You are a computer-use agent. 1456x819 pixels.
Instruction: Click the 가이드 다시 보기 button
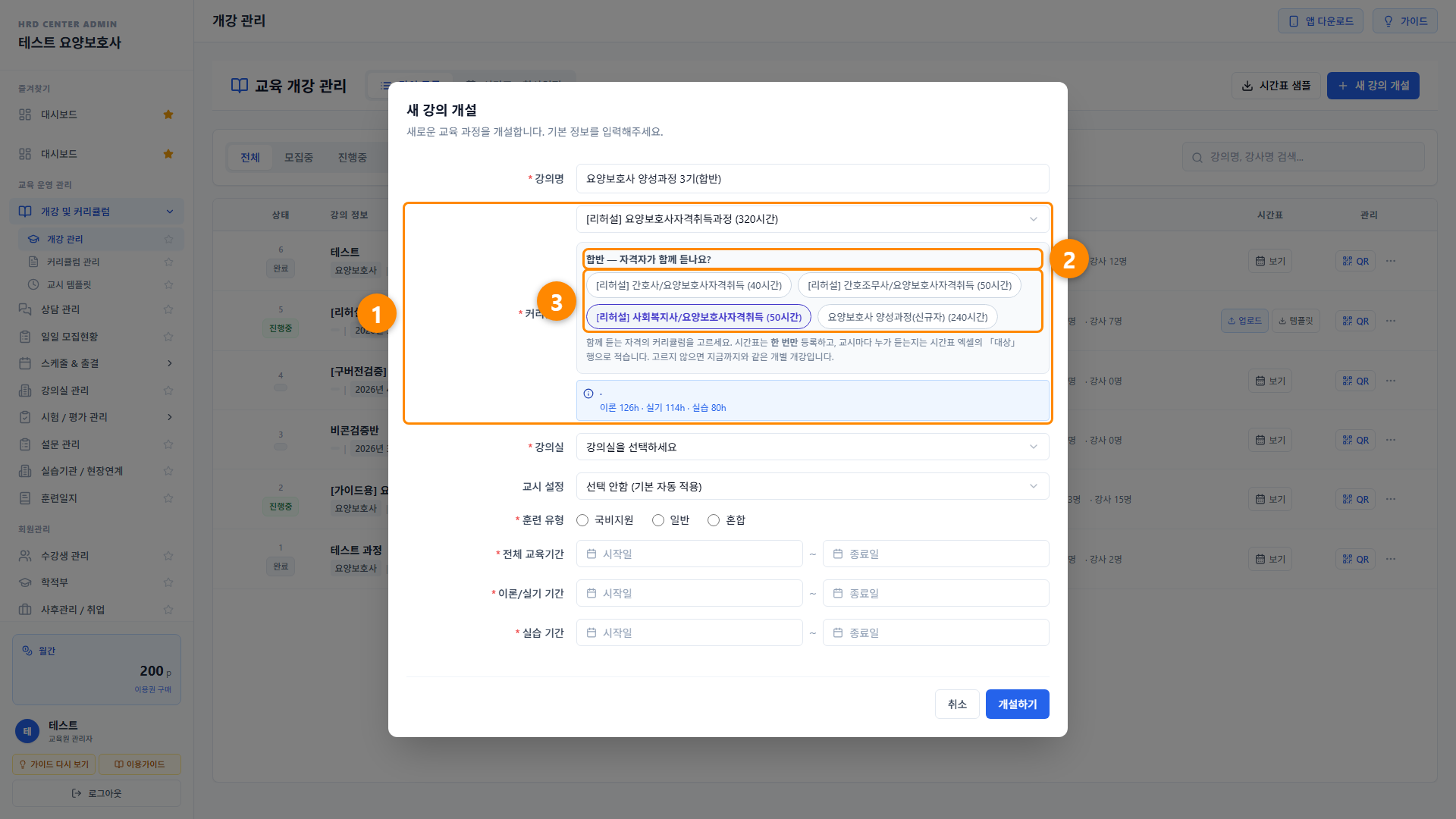coord(54,764)
